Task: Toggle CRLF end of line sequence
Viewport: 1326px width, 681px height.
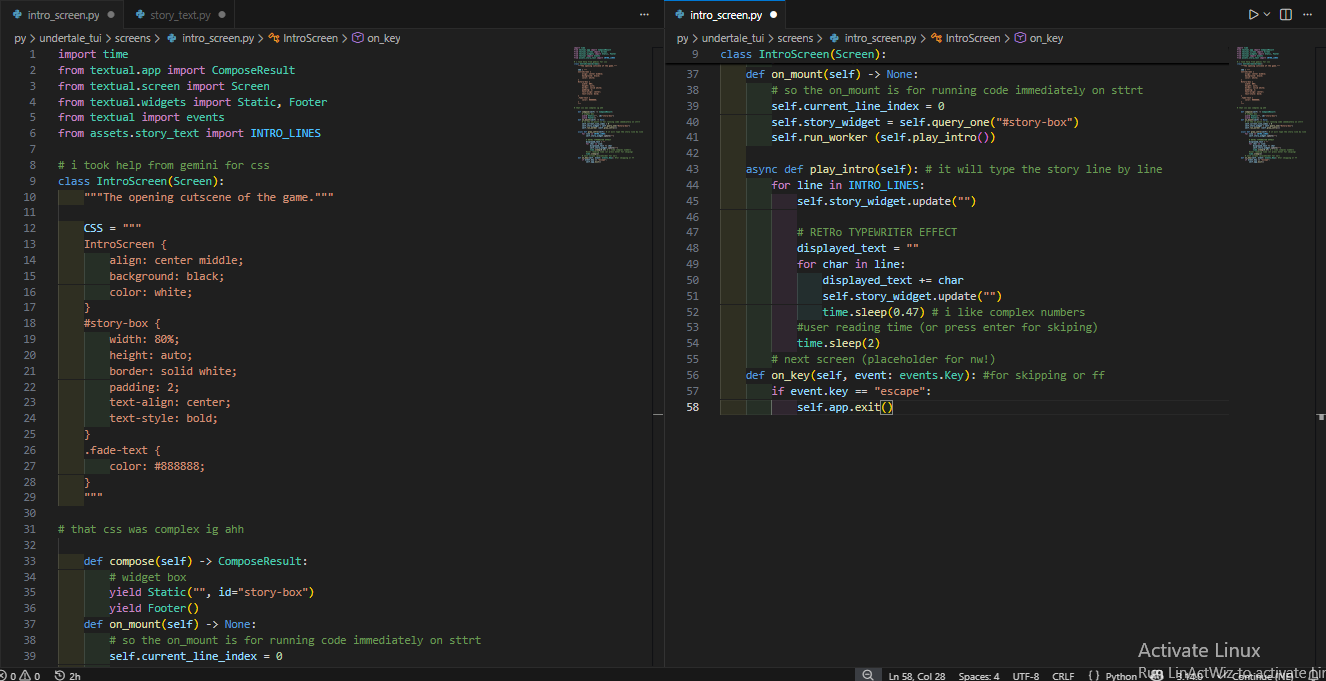Action: point(1063,676)
